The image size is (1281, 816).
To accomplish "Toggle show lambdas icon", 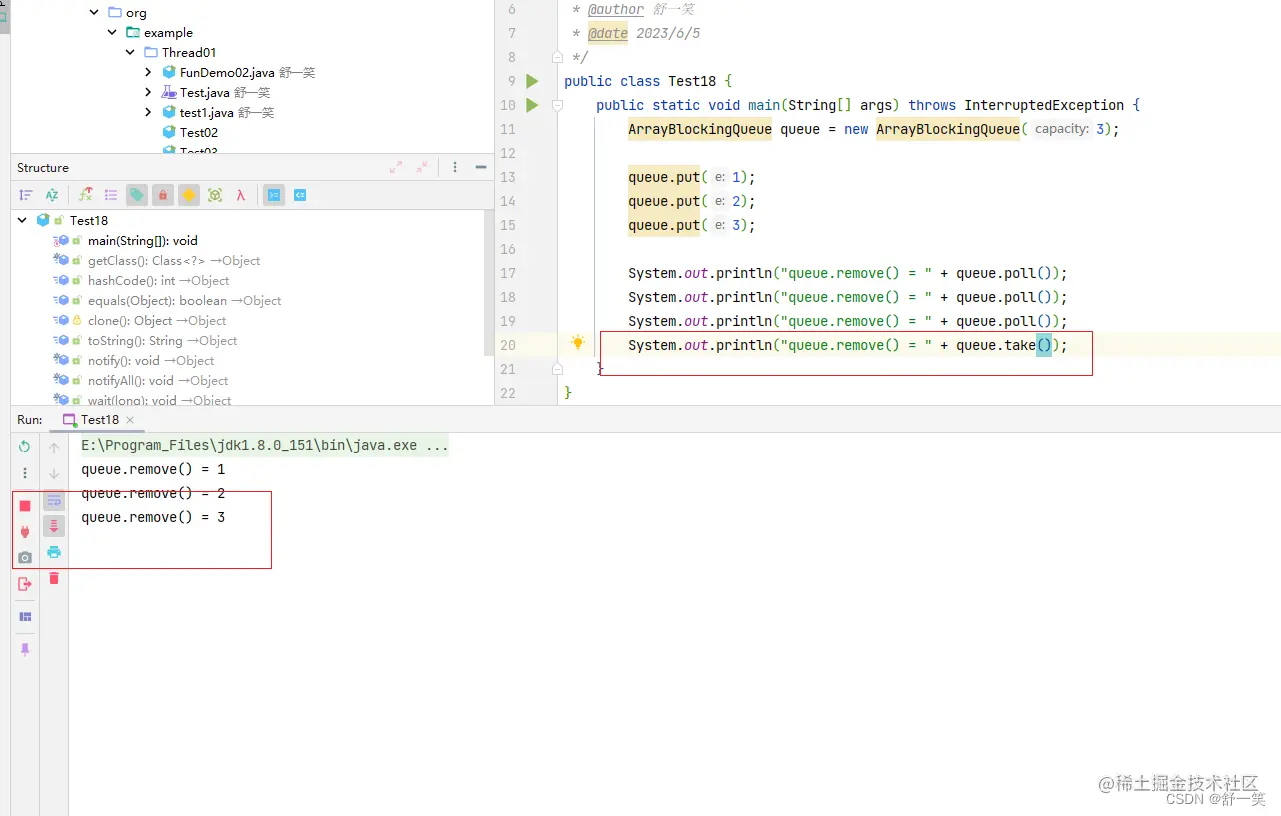I will pos(241,195).
